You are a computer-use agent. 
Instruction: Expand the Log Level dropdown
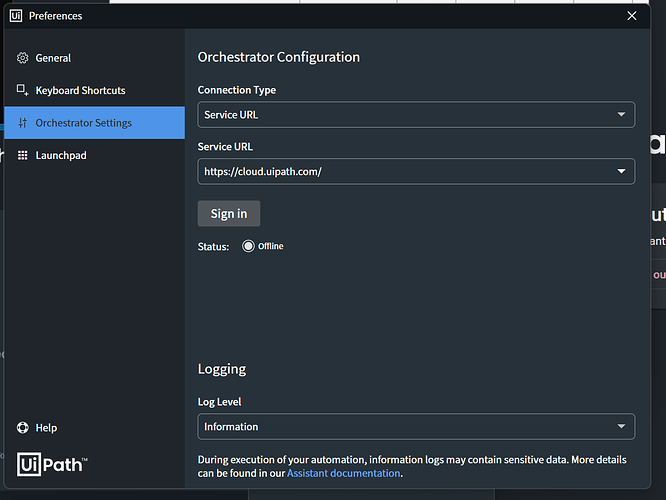coord(621,427)
